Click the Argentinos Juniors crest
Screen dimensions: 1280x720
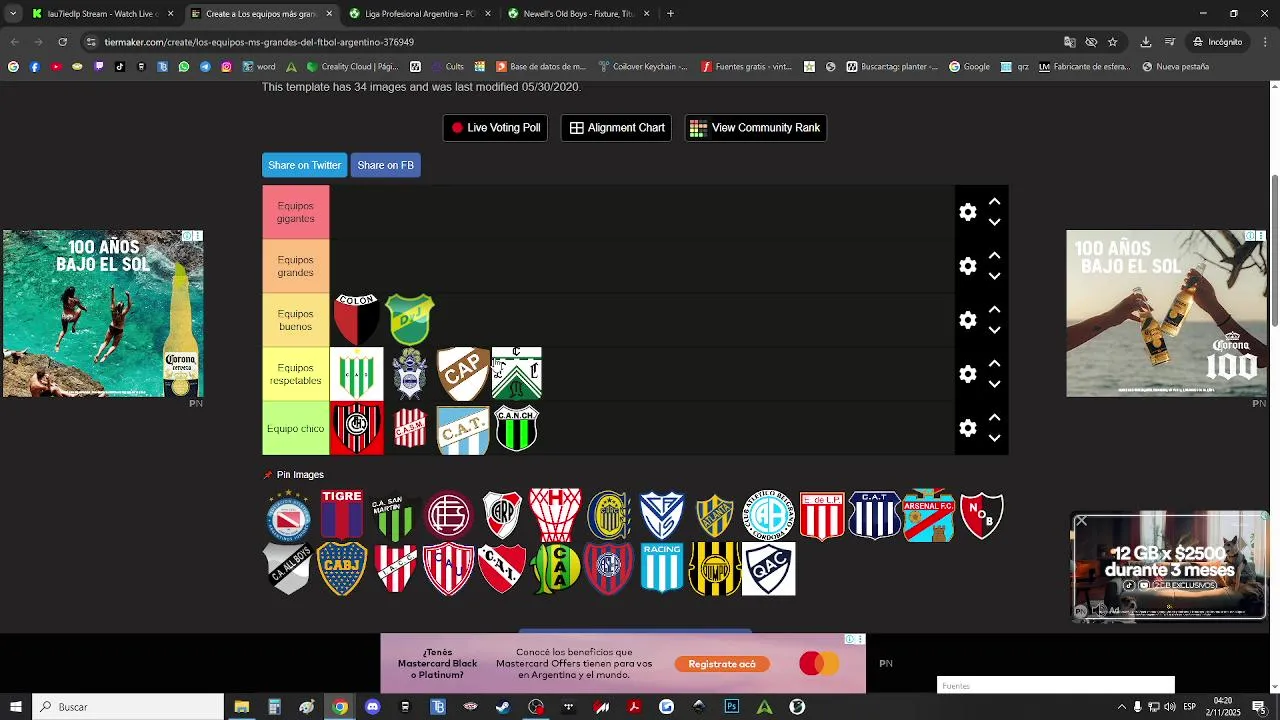click(289, 516)
